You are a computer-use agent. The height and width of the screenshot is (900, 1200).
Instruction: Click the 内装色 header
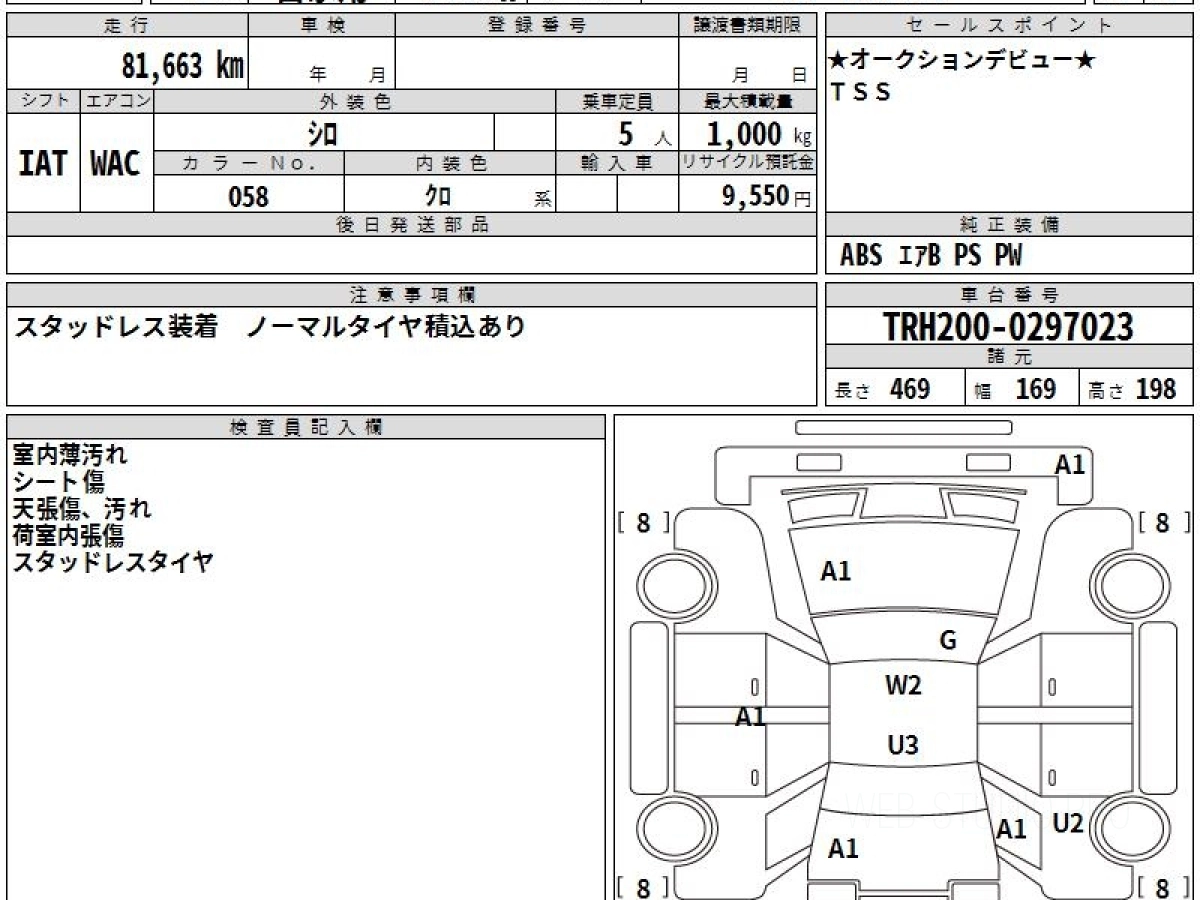450,164
